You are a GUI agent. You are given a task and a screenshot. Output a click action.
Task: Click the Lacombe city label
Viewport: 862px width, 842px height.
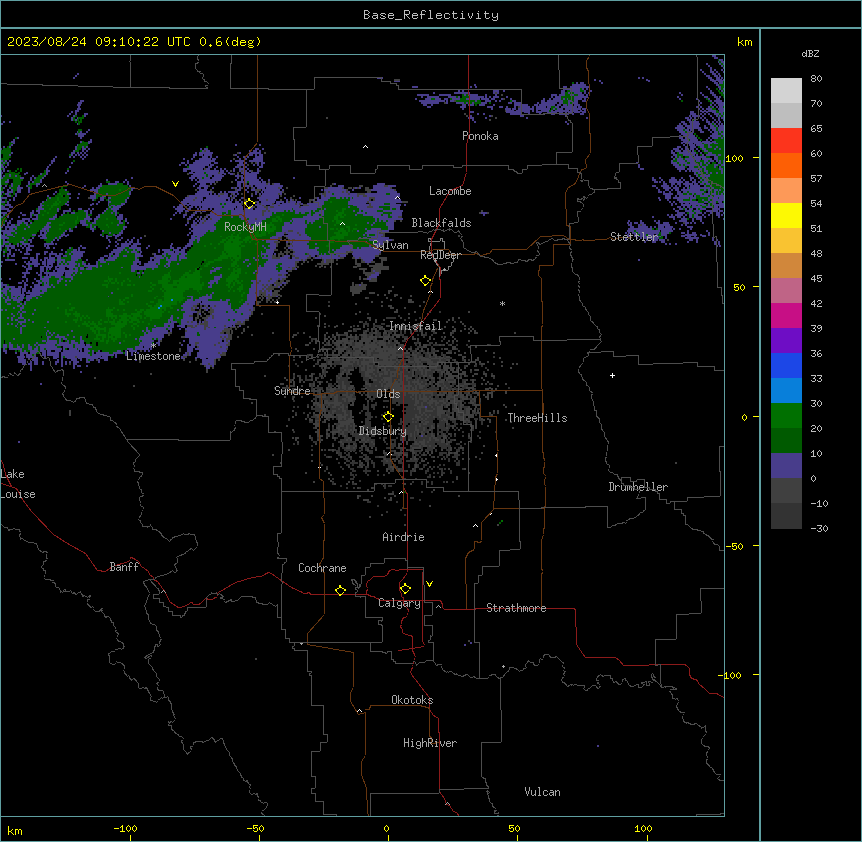(x=450, y=191)
